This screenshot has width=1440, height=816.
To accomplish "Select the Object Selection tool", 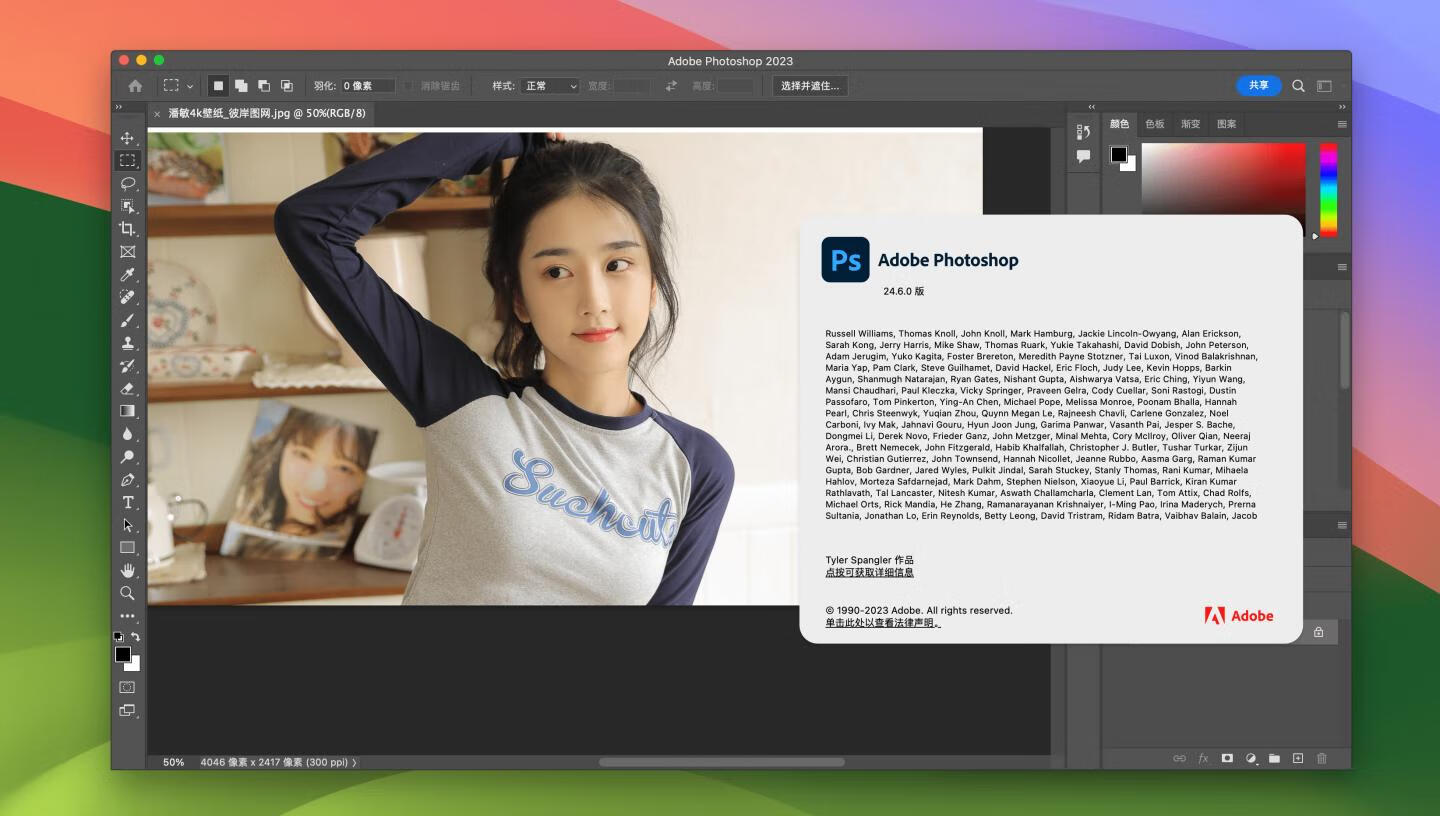I will (x=127, y=206).
